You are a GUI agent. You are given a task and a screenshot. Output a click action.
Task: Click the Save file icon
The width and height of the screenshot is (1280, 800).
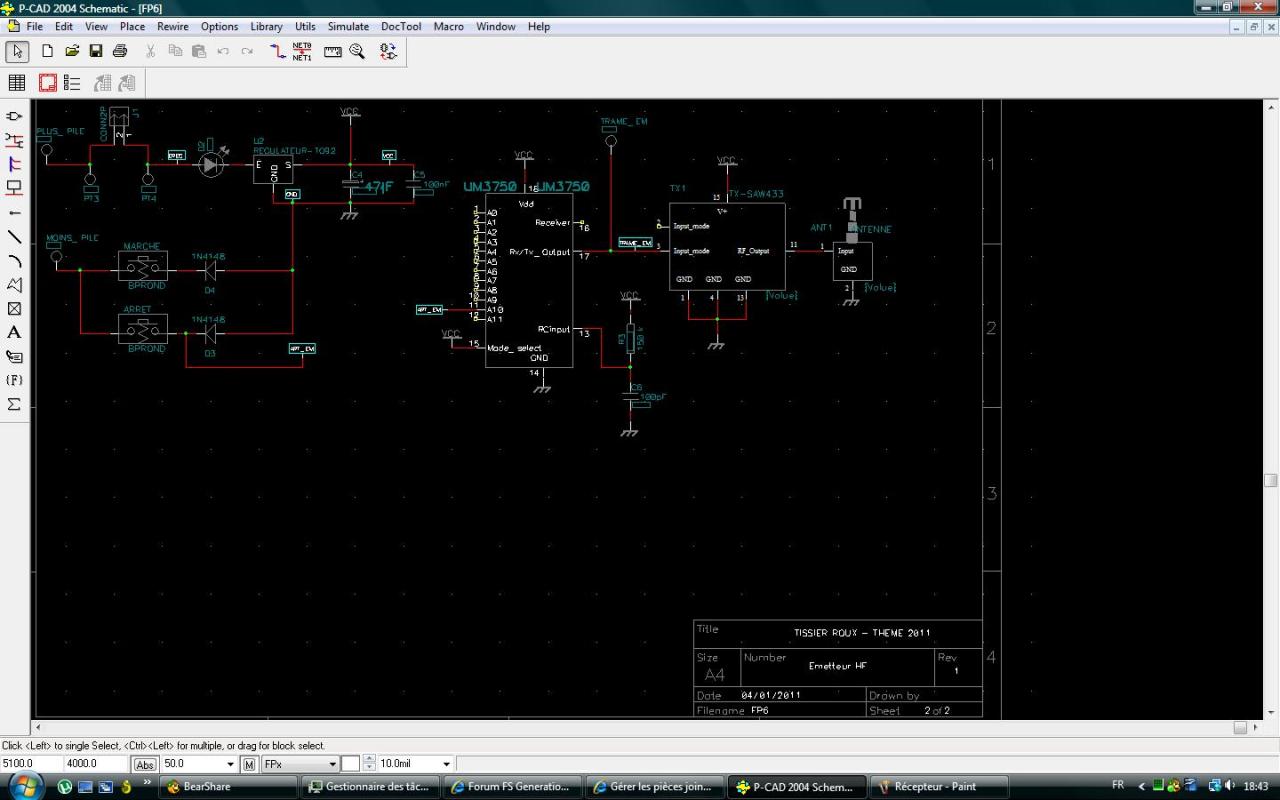coord(96,51)
